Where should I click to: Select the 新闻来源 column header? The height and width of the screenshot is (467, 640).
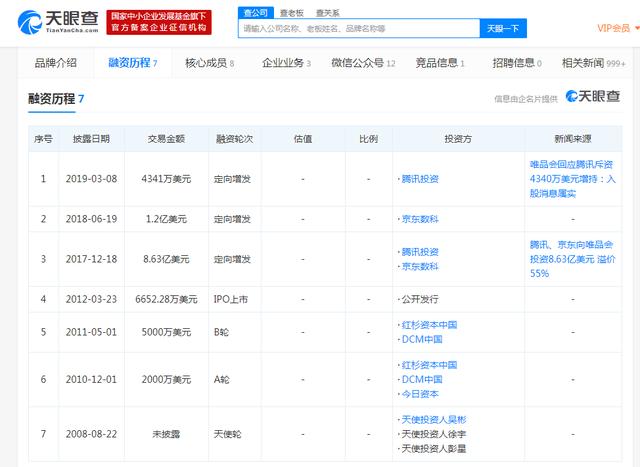coord(573,139)
